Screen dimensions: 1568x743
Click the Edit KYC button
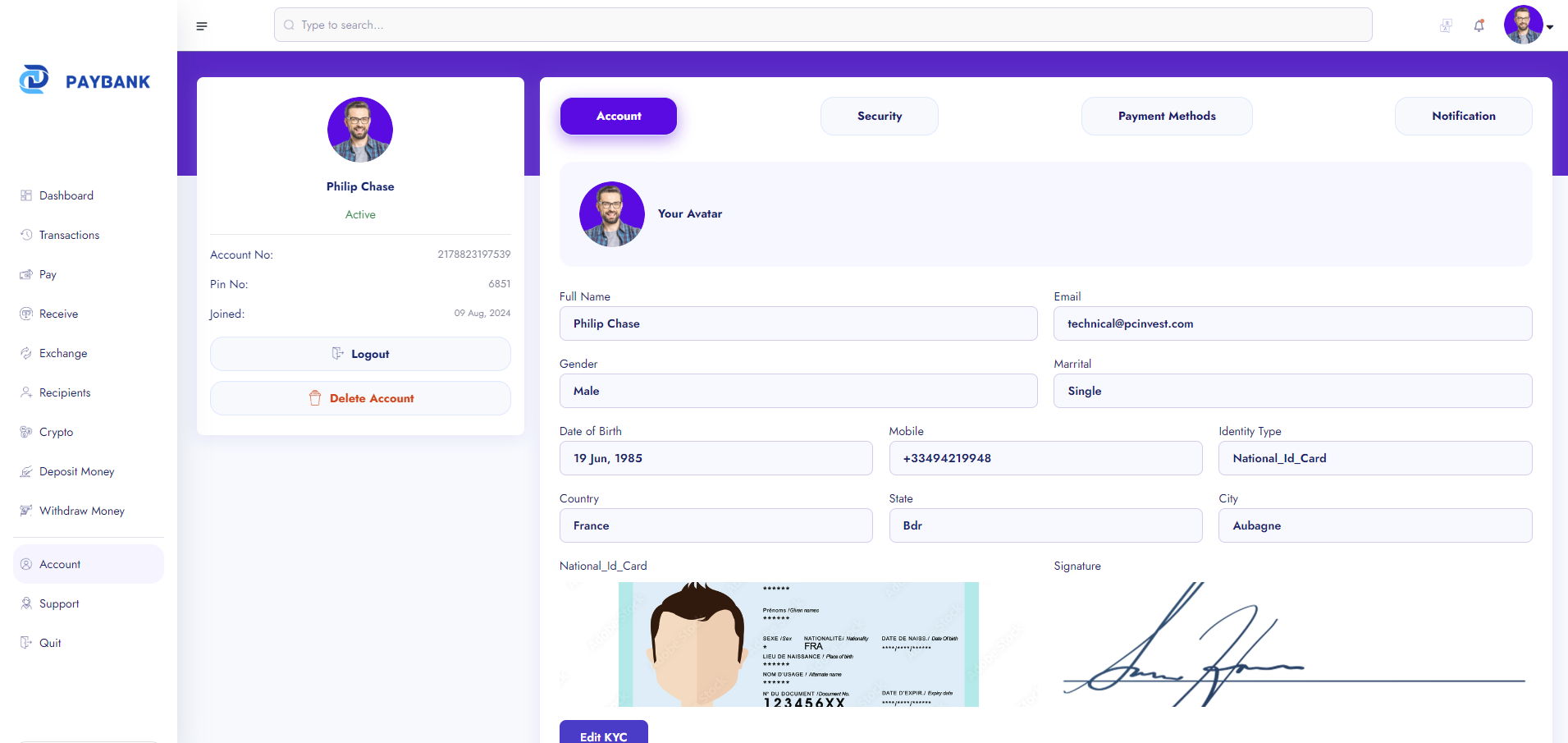point(603,734)
